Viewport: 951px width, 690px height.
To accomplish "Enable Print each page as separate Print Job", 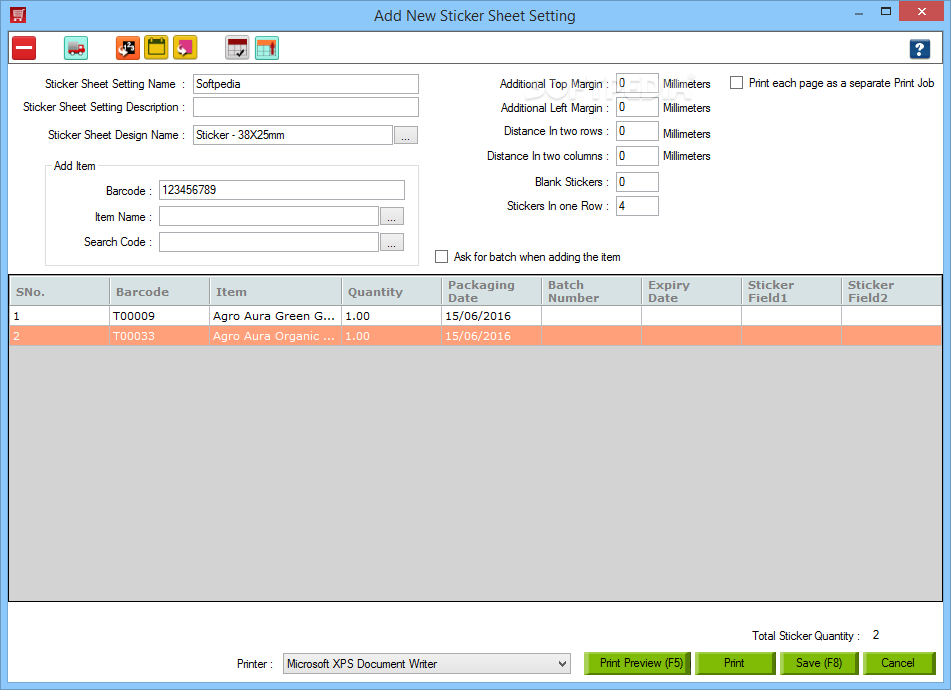I will (x=736, y=82).
